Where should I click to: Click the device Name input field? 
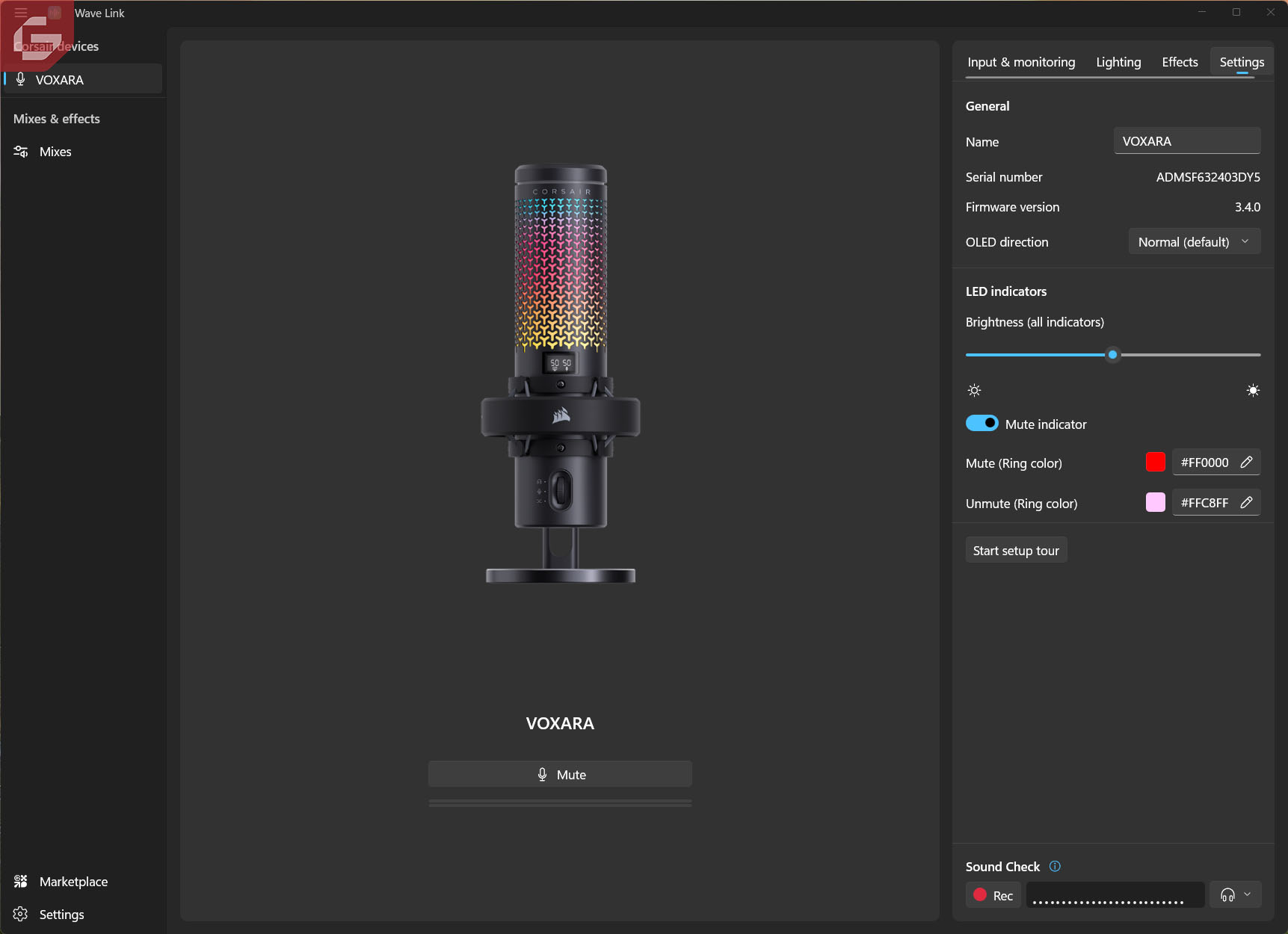coord(1187,141)
